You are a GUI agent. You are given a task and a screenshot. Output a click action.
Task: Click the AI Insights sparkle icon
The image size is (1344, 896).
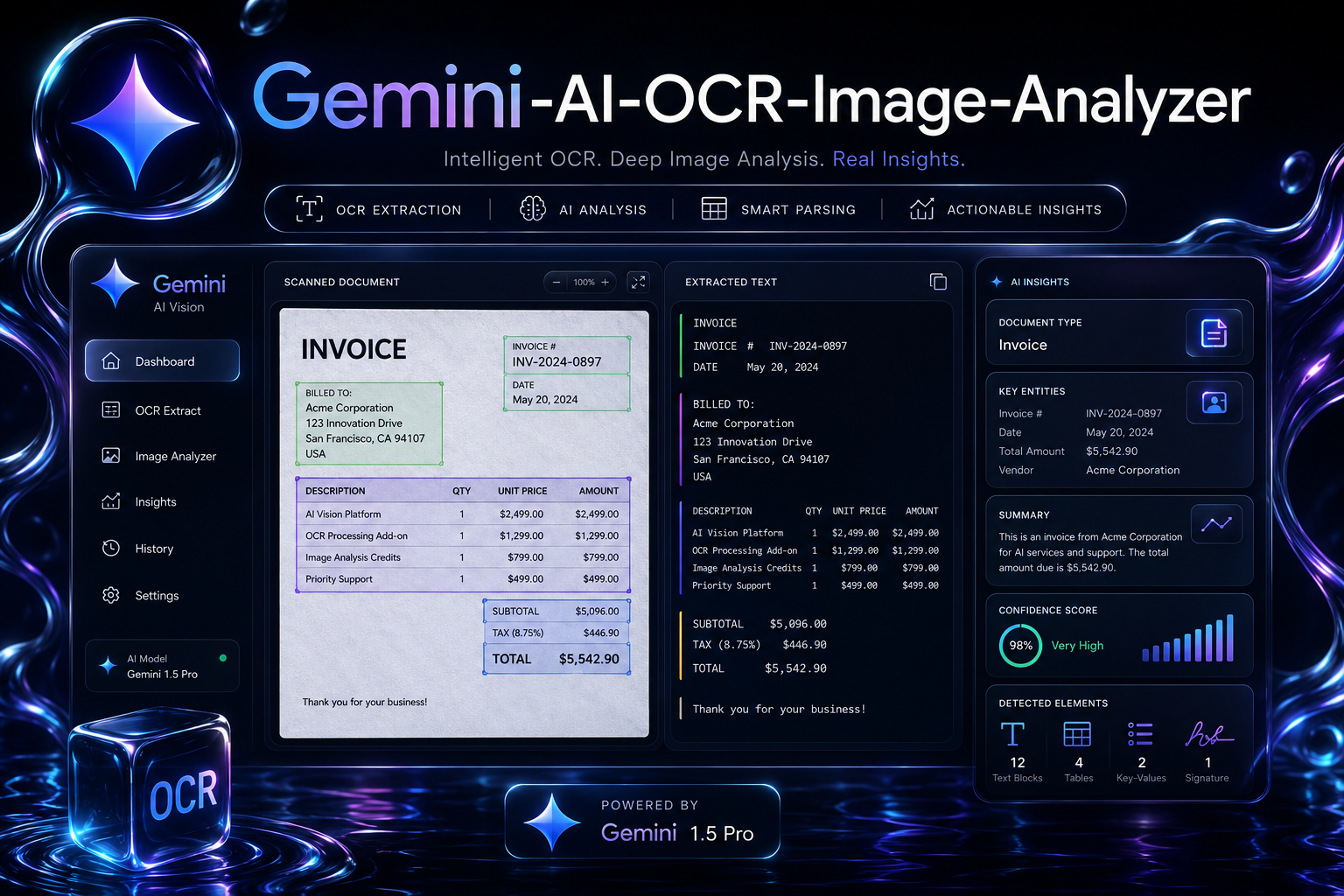pyautogui.click(x=997, y=282)
